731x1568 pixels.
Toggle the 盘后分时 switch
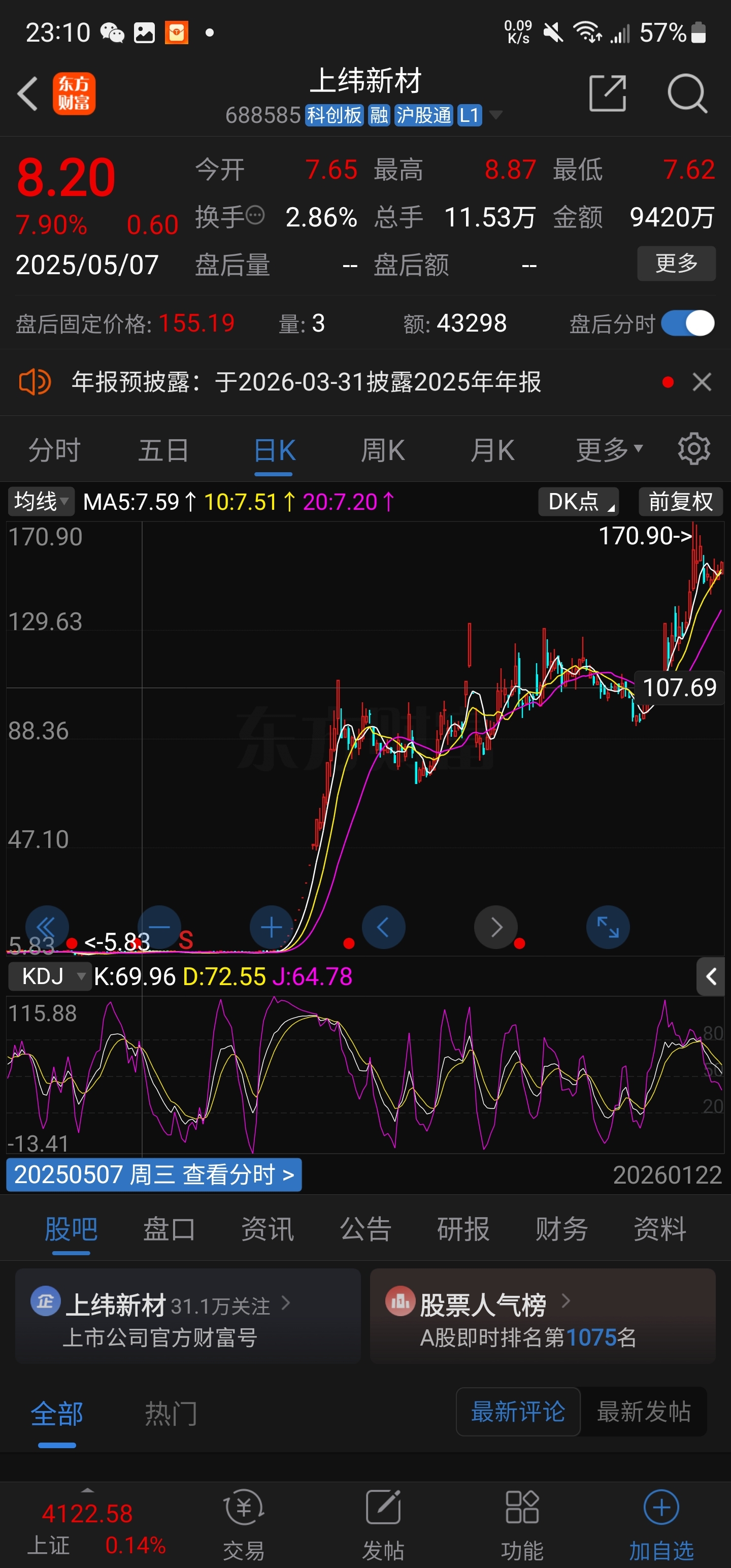688,323
